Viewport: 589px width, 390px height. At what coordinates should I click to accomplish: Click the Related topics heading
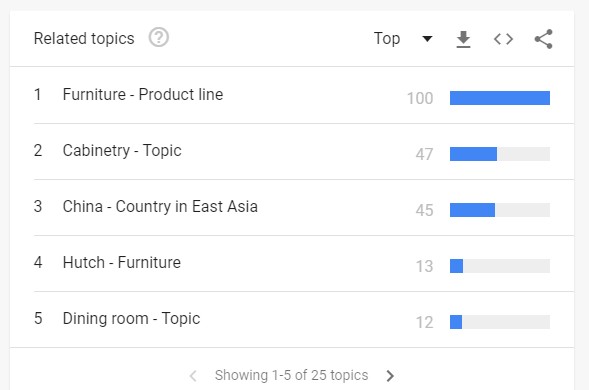(x=84, y=38)
